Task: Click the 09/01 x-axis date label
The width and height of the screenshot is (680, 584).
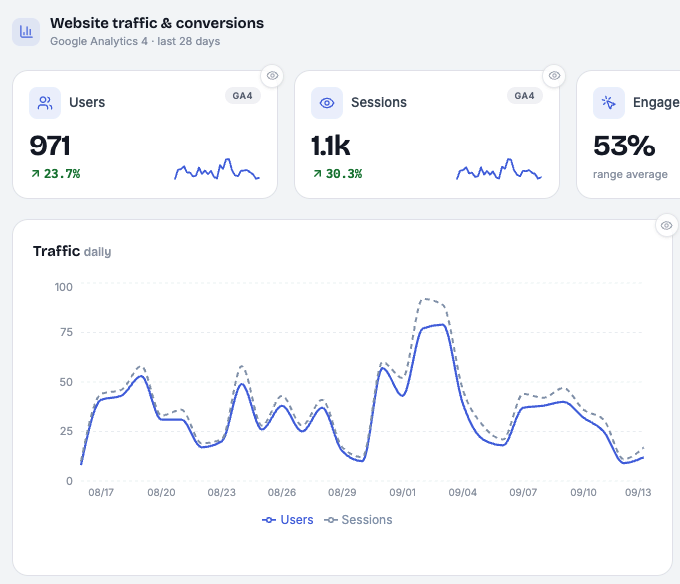Action: point(402,493)
